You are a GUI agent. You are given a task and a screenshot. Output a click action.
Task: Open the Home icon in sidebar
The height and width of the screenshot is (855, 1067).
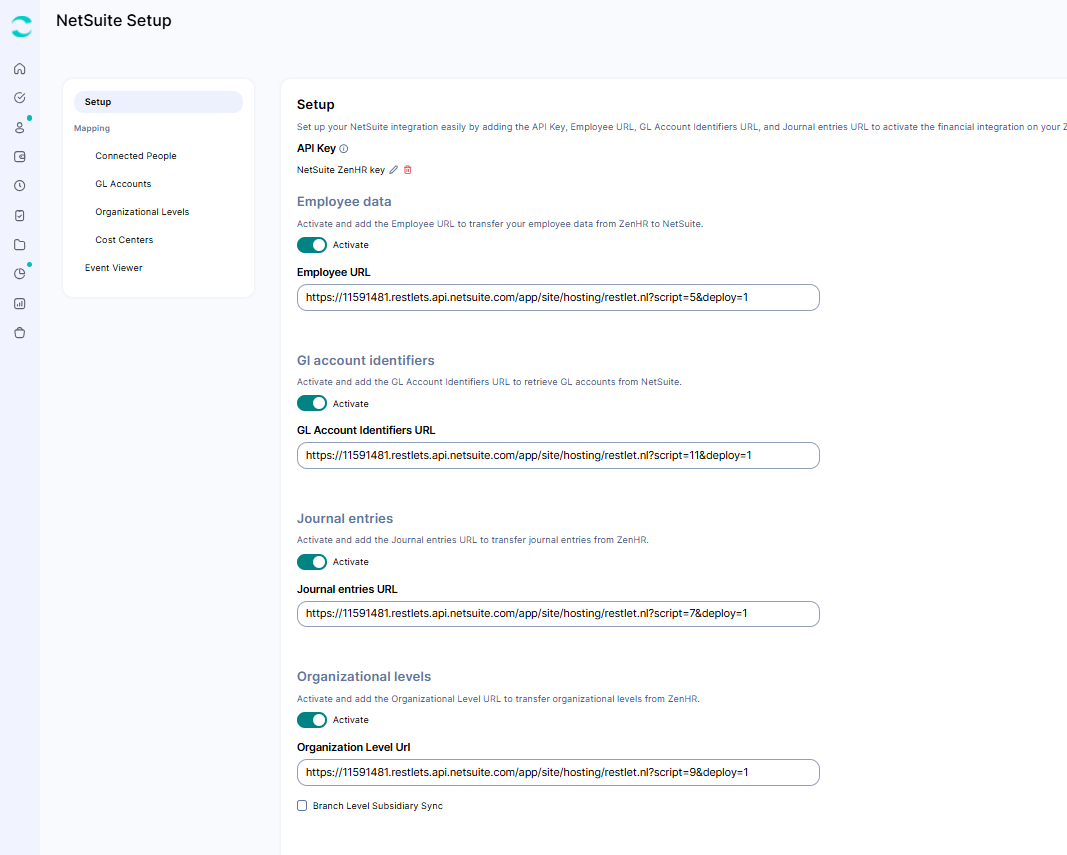tap(20, 69)
